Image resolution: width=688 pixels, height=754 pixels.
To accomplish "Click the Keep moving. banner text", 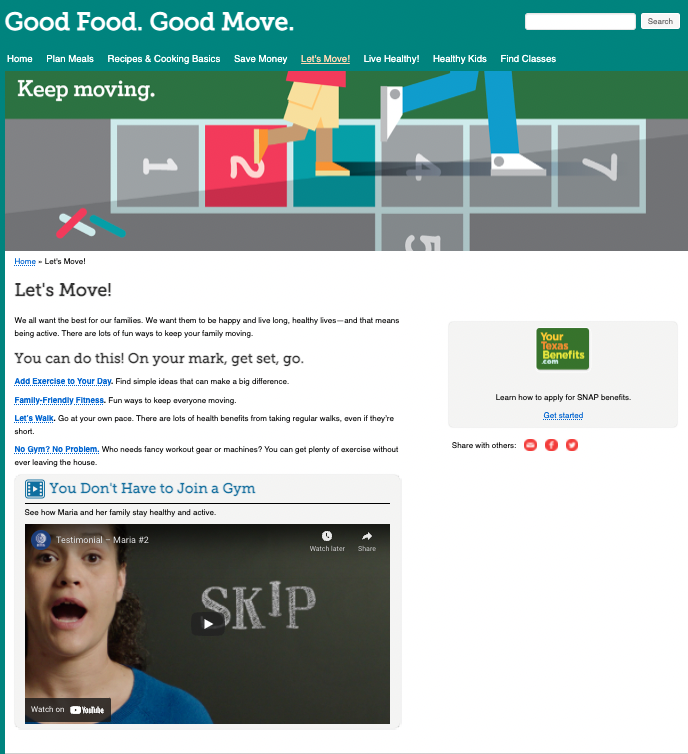I will click(x=86, y=89).
